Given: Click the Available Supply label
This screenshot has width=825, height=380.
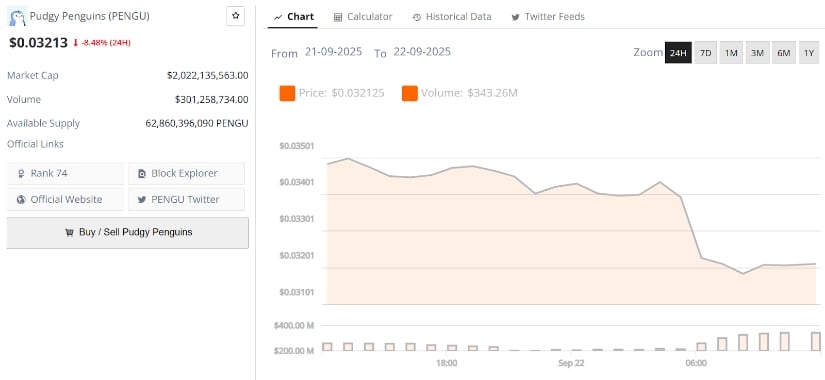Looking at the screenshot, I should pyautogui.click(x=43, y=124).
